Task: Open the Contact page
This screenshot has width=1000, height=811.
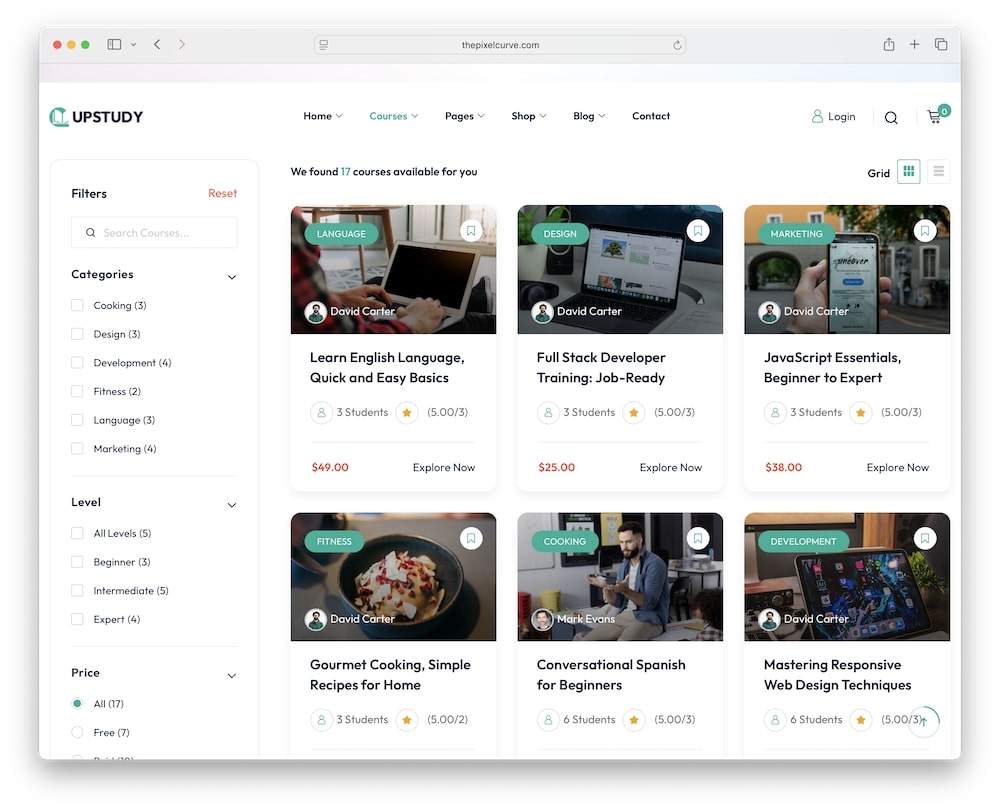Action: click(x=651, y=116)
